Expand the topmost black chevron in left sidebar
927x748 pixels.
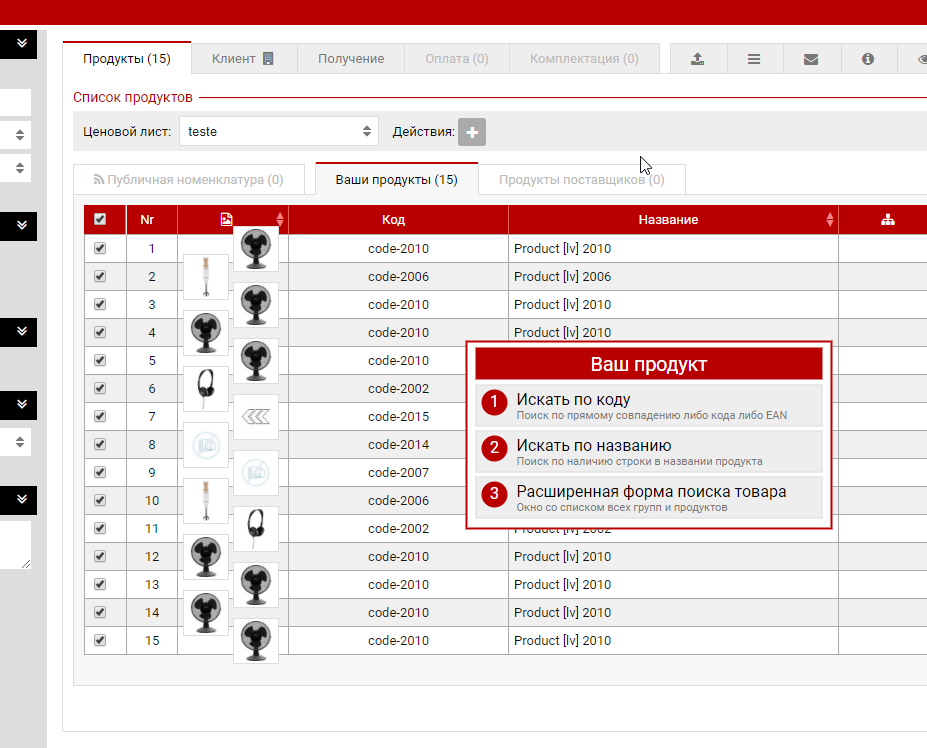tap(19, 43)
